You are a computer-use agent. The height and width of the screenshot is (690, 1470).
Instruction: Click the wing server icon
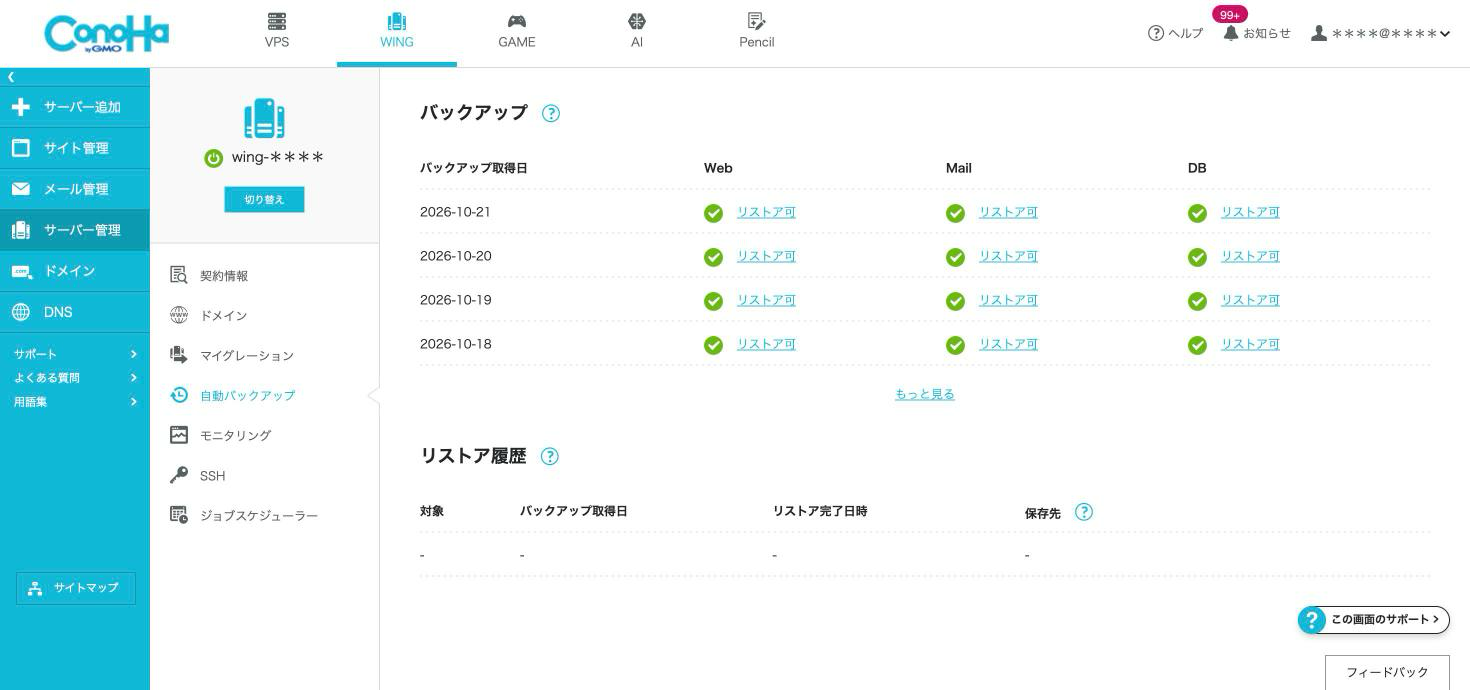[264, 118]
